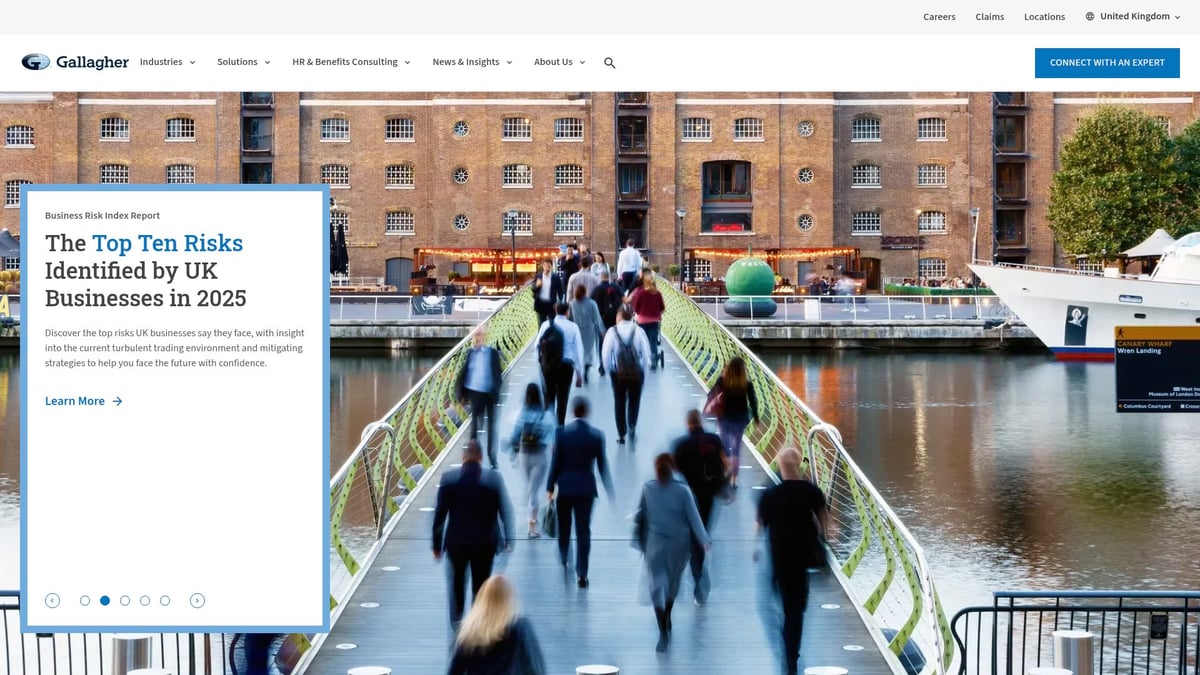This screenshot has width=1200, height=675.
Task: Open the Careers menu item
Action: tap(939, 16)
